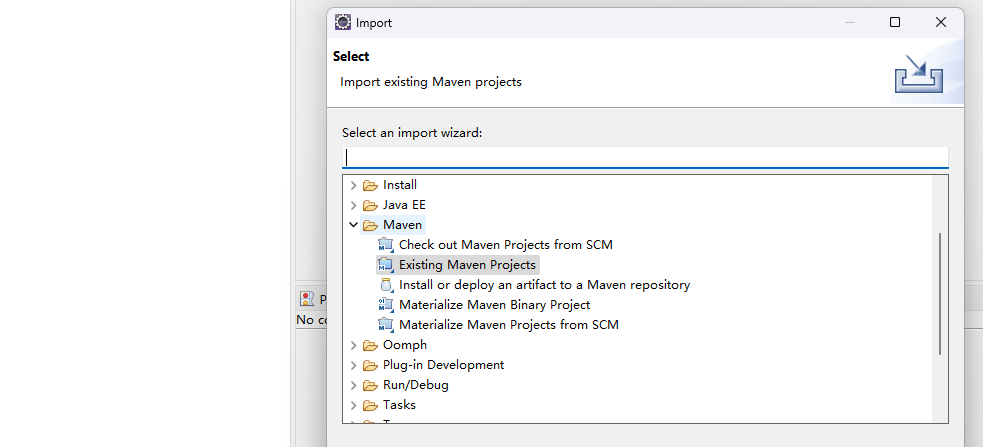The image size is (983, 447).
Task: Select the Maven tree label
Action: [x=402, y=224]
